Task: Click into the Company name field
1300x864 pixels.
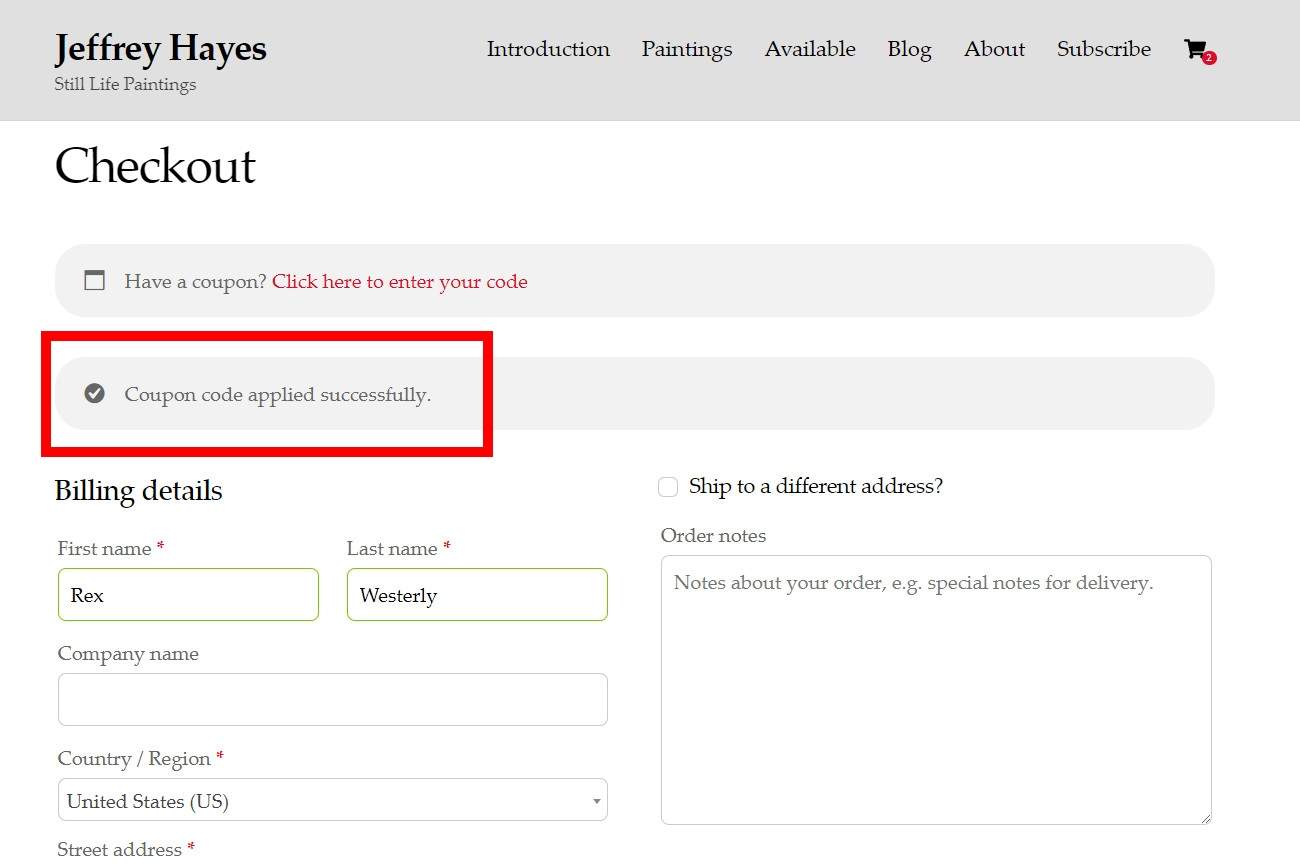Action: 332,700
